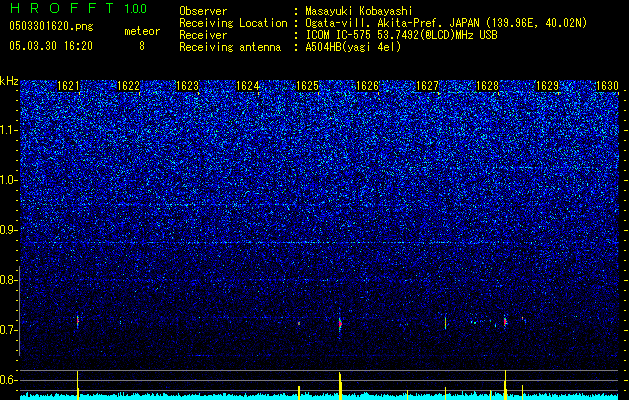The height and width of the screenshot is (400, 629).
Task: Click the HROFFT program title text
Action: [62, 8]
